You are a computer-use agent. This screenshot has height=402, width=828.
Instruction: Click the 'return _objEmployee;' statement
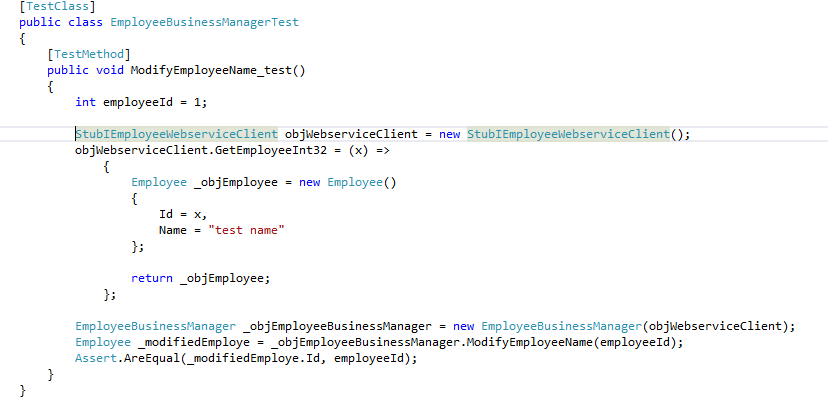201,278
